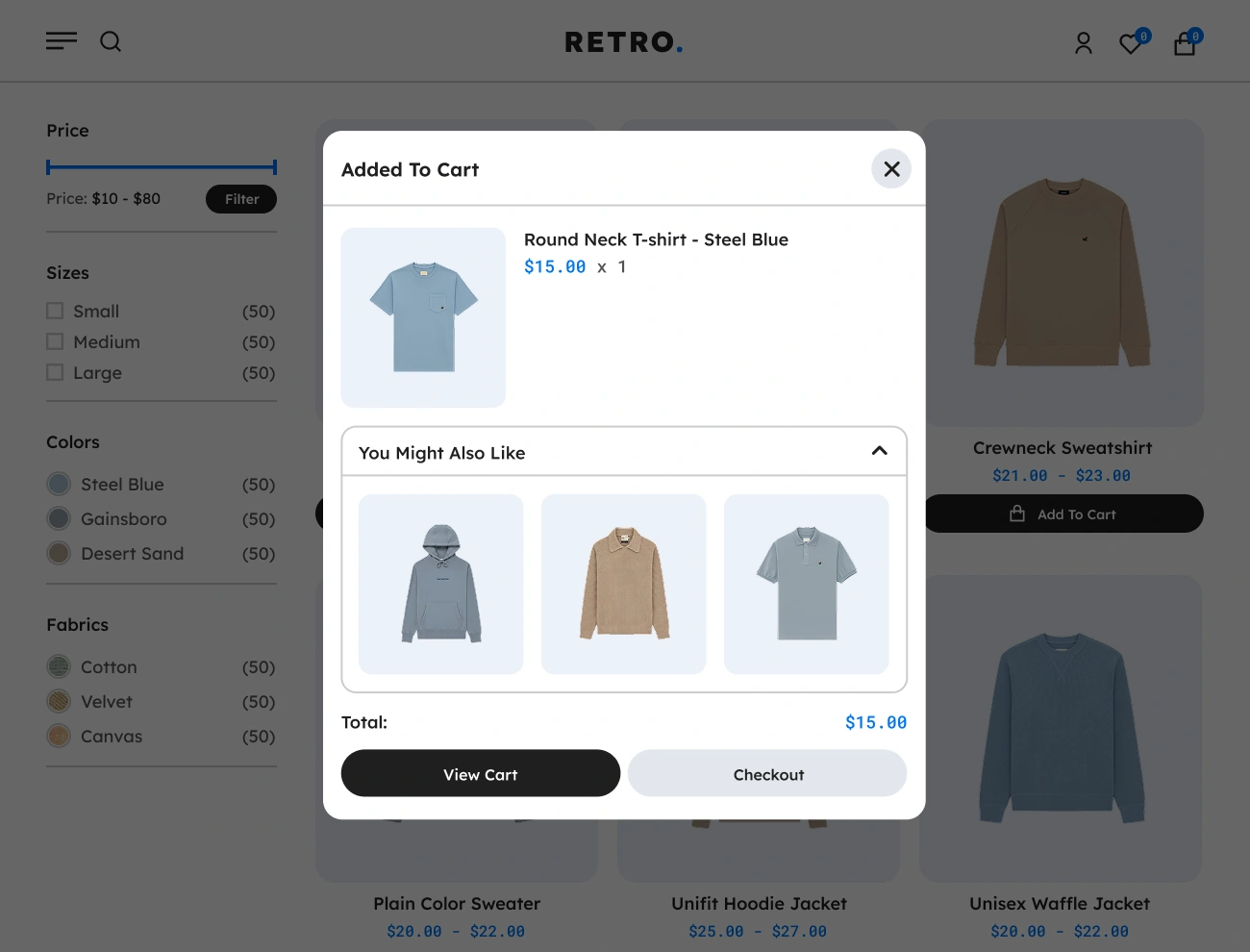This screenshot has width=1250, height=952.
Task: Click the $21.00 - $23.00 price text
Action: (1062, 475)
